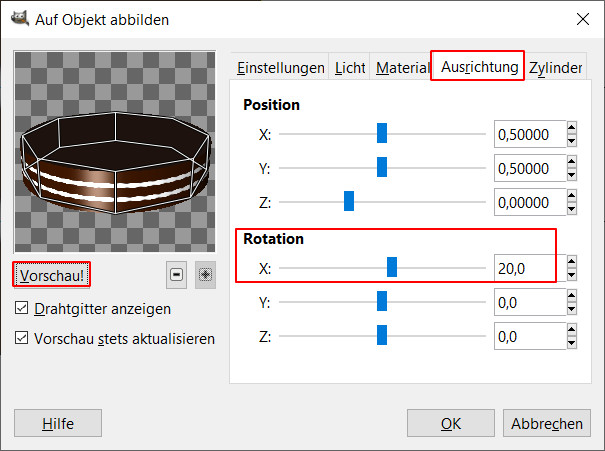The image size is (605, 451).
Task: Click the Rotation Z value field
Action: click(530, 336)
